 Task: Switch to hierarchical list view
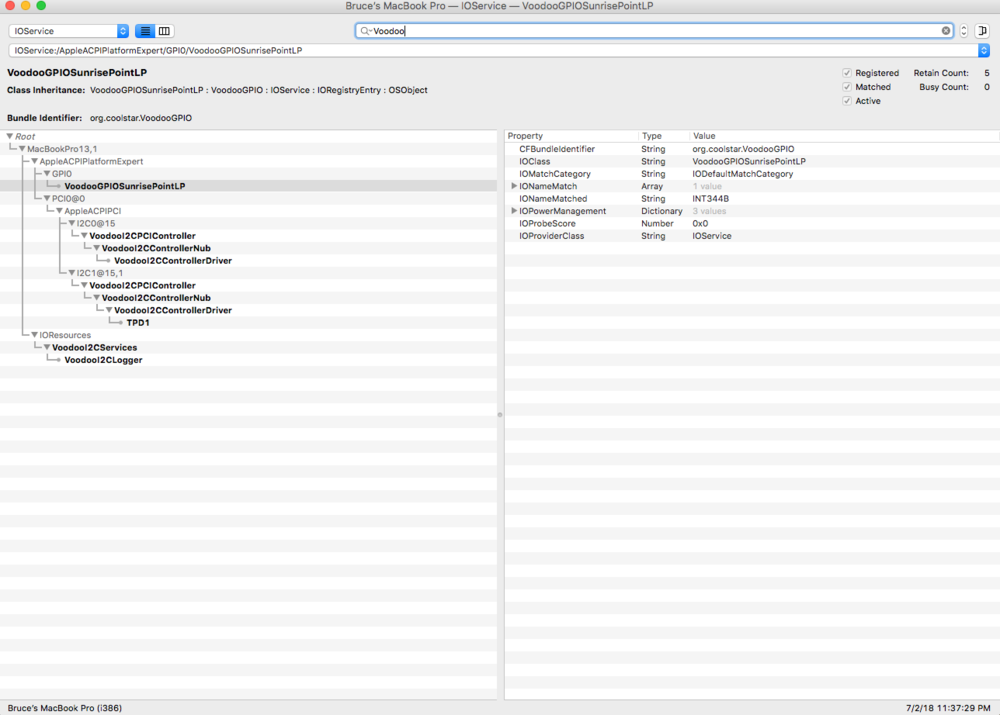145,31
